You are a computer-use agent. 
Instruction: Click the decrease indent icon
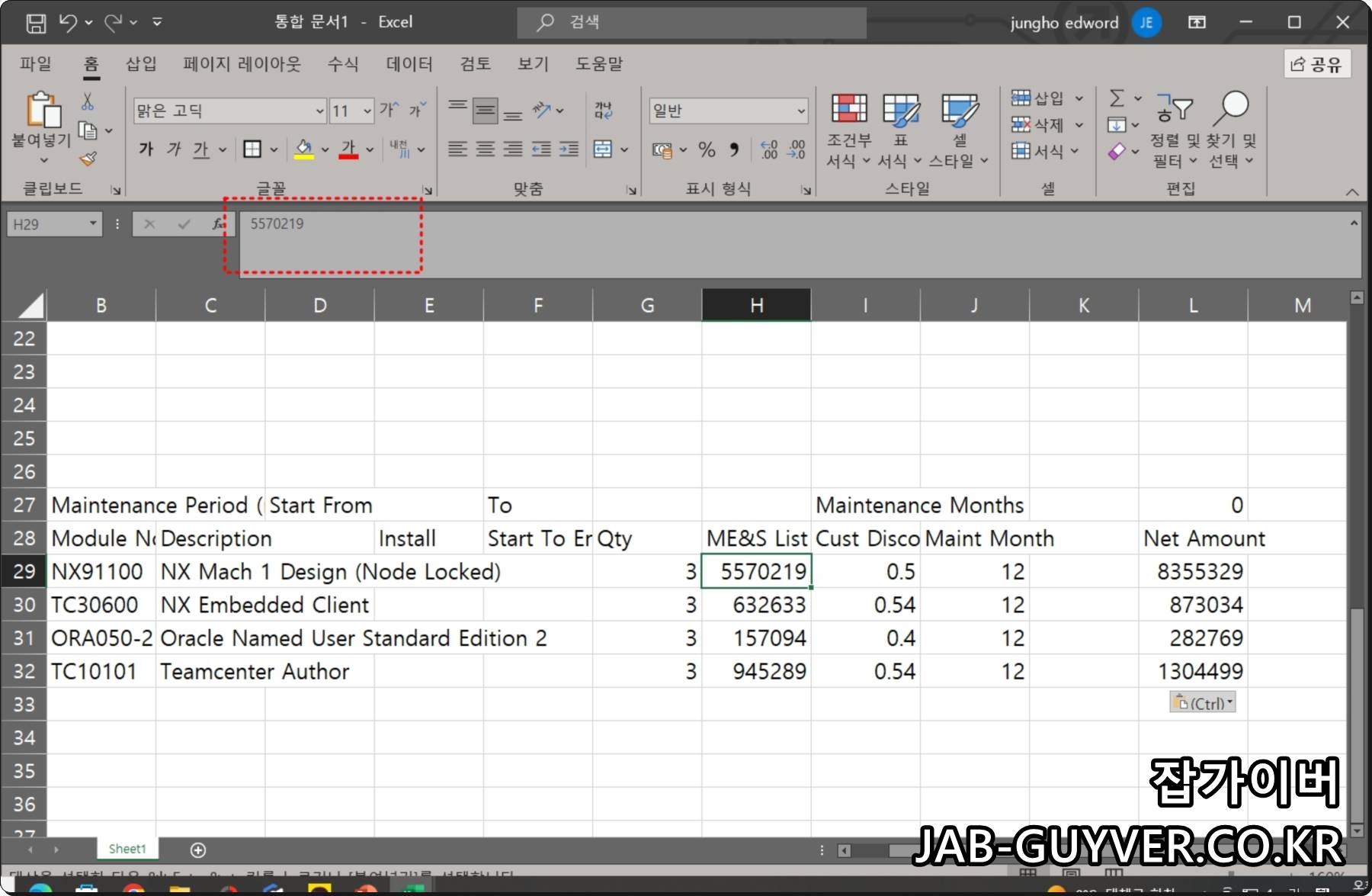click(x=541, y=149)
